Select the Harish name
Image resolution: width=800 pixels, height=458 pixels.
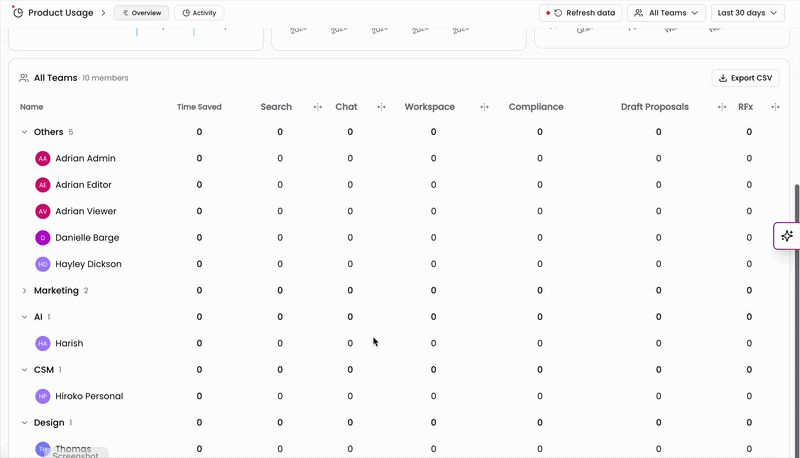tap(69, 343)
